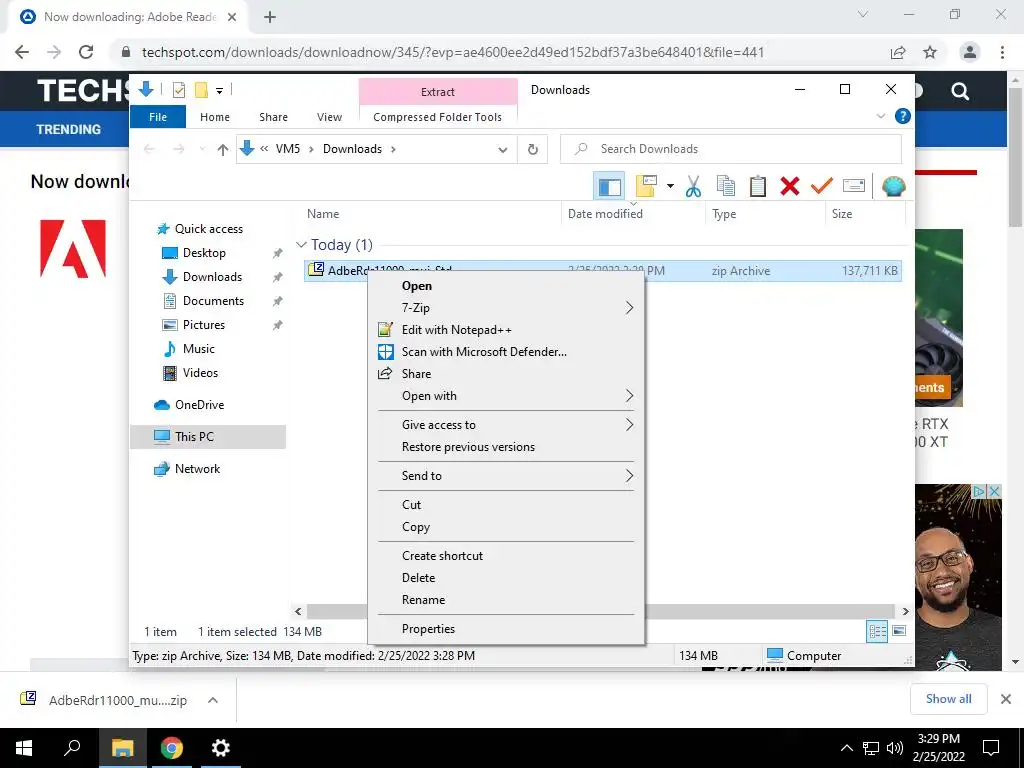Click Chrome share page icon
The width and height of the screenshot is (1024, 768).
(898, 52)
